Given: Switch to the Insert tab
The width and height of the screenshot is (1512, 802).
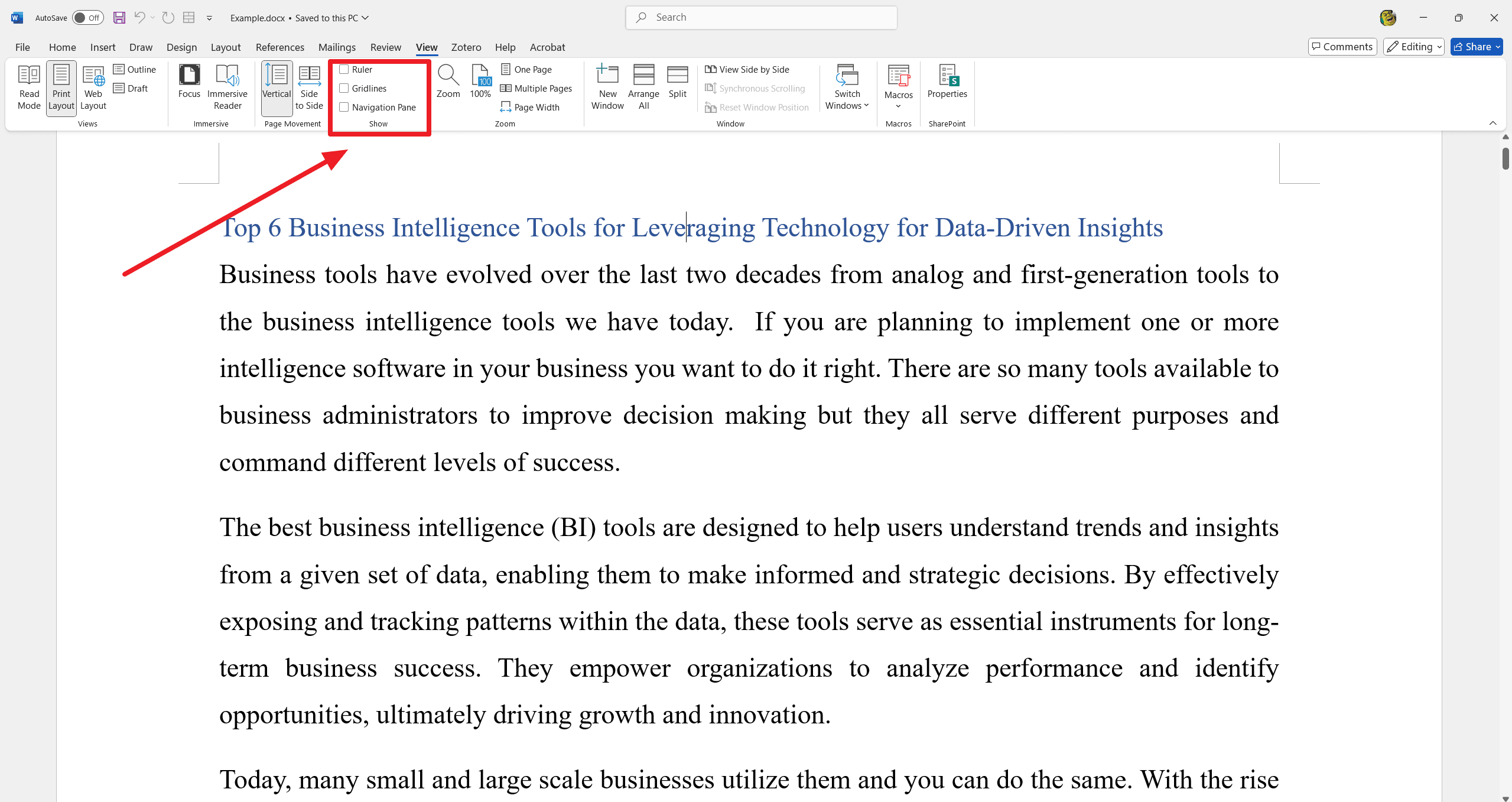Looking at the screenshot, I should [x=103, y=47].
